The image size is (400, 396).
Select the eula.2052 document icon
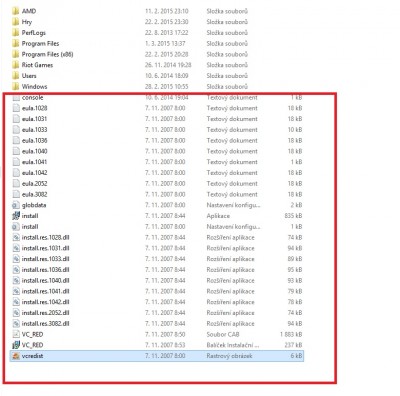click(x=16, y=183)
